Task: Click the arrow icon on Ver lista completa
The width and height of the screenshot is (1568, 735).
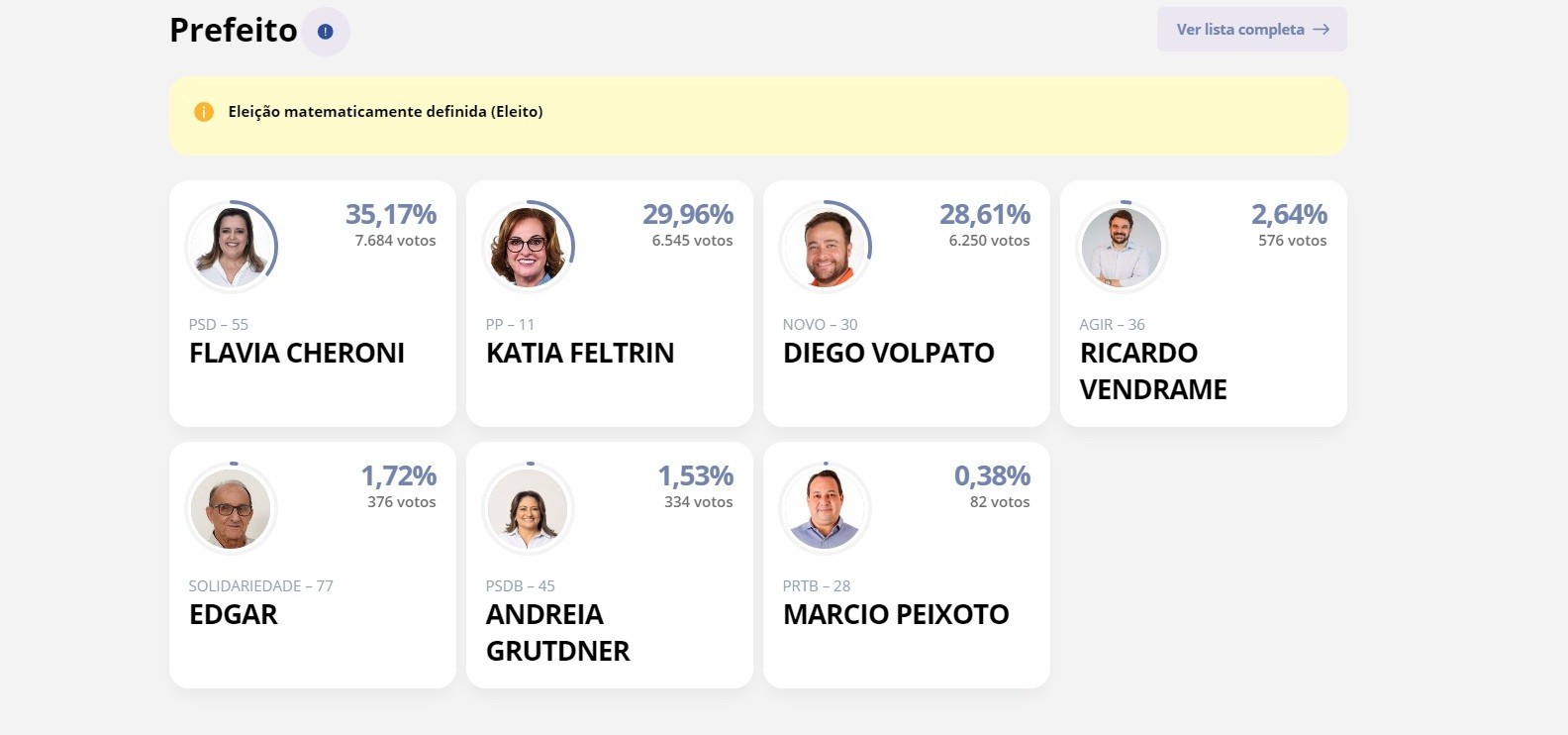Action: (x=1321, y=30)
